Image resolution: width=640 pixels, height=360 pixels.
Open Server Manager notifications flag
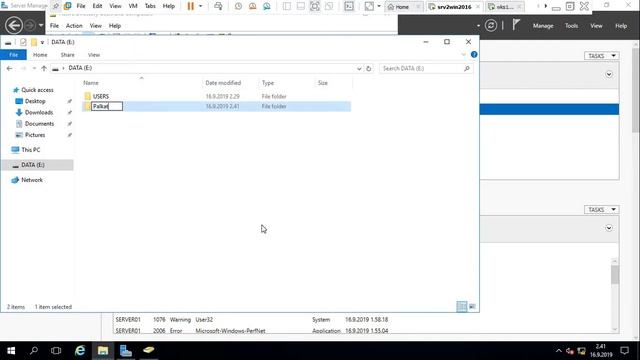[x=516, y=25]
